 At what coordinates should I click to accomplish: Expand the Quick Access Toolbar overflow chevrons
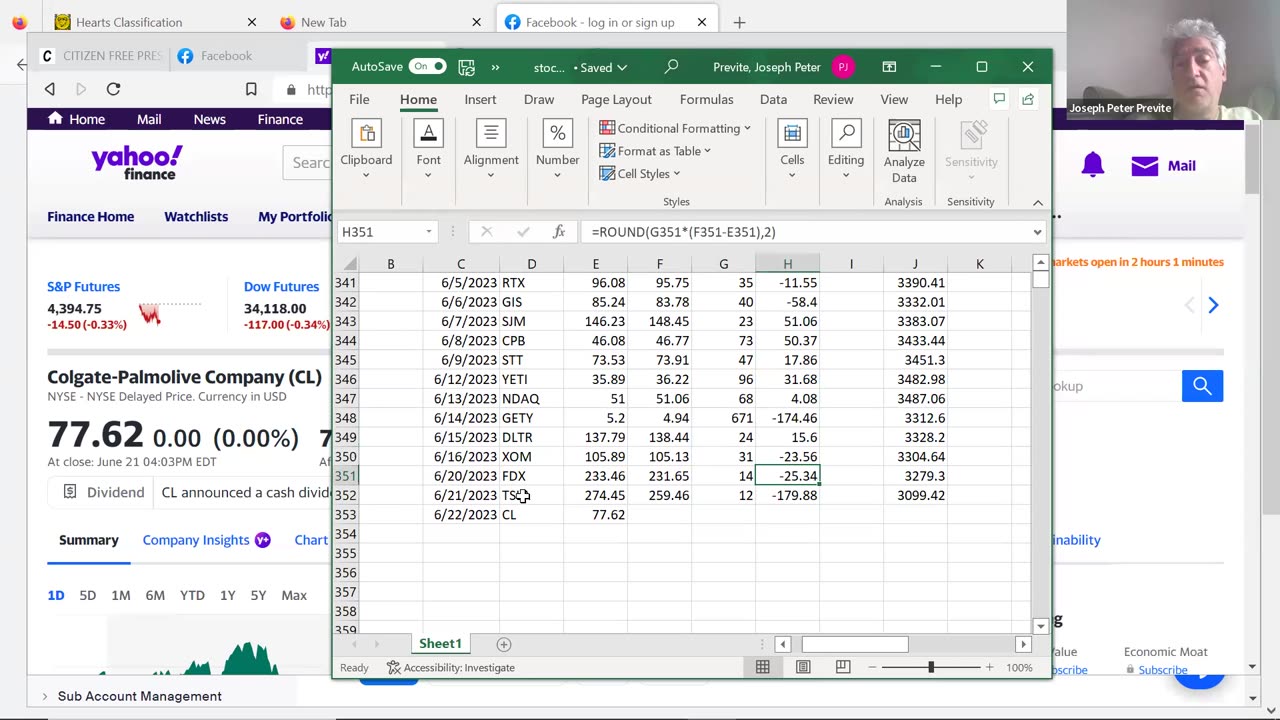pos(495,67)
